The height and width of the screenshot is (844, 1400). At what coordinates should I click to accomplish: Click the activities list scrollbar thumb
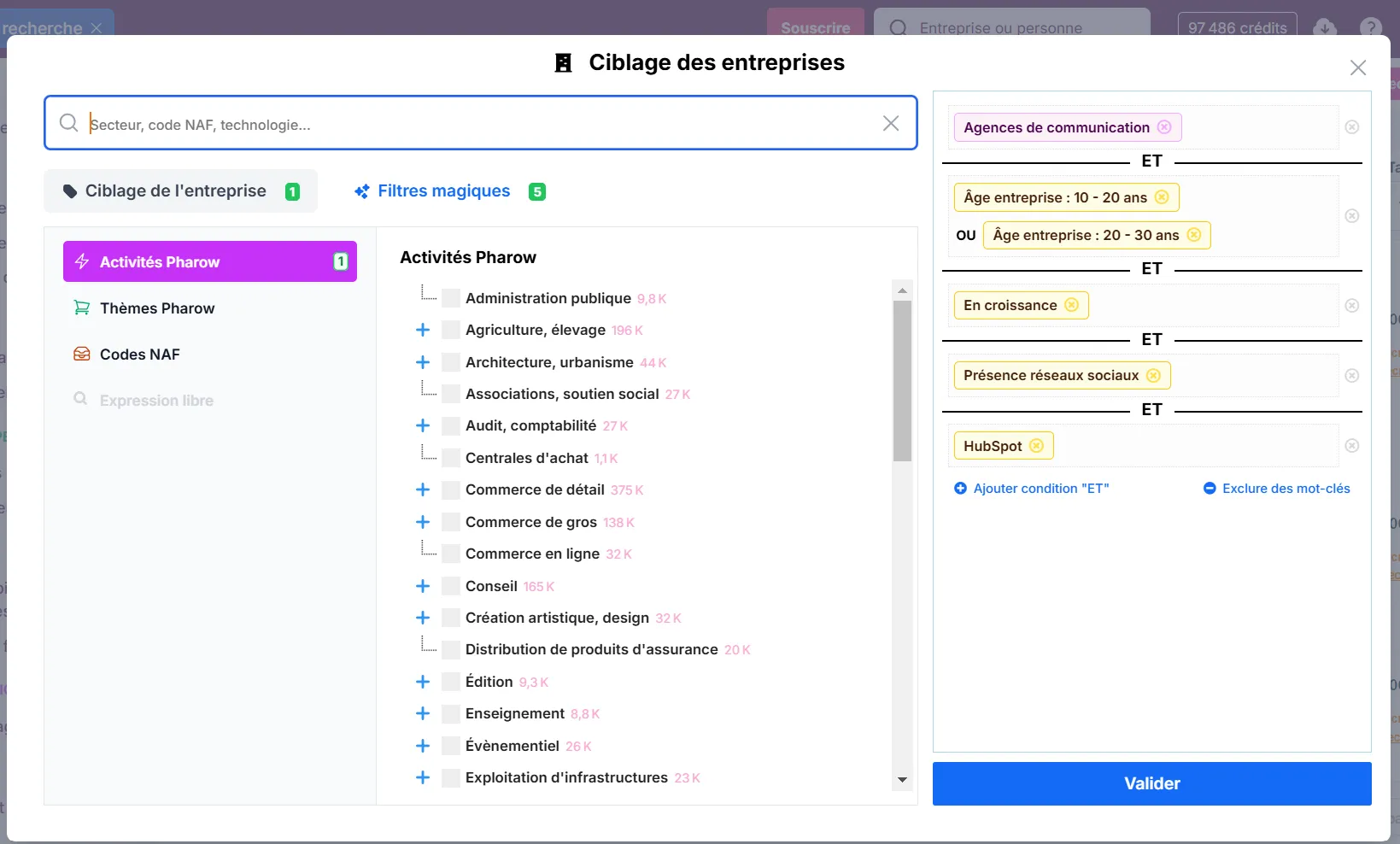click(x=902, y=380)
